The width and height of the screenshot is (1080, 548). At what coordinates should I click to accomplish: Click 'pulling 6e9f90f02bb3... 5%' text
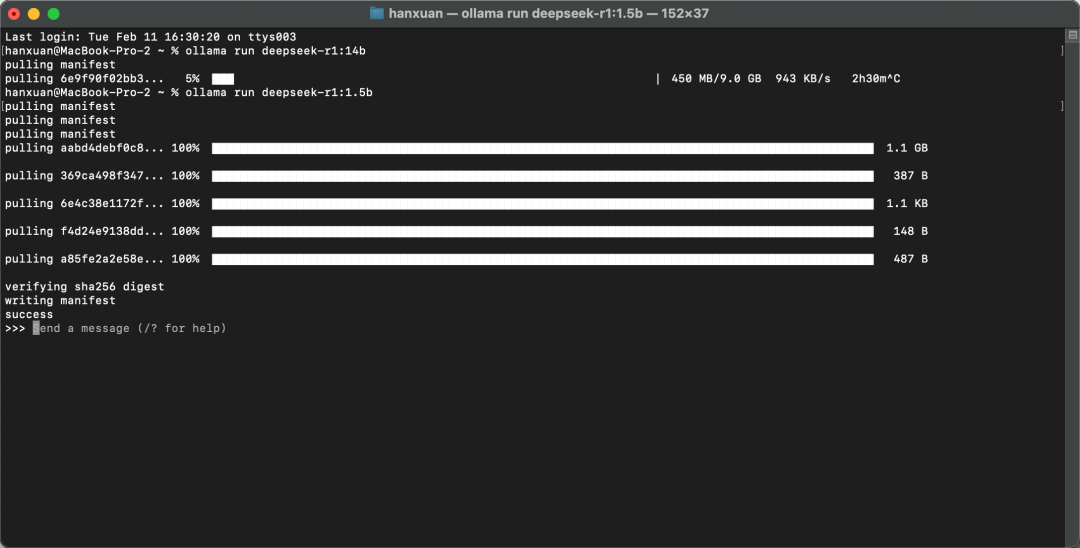coord(102,78)
